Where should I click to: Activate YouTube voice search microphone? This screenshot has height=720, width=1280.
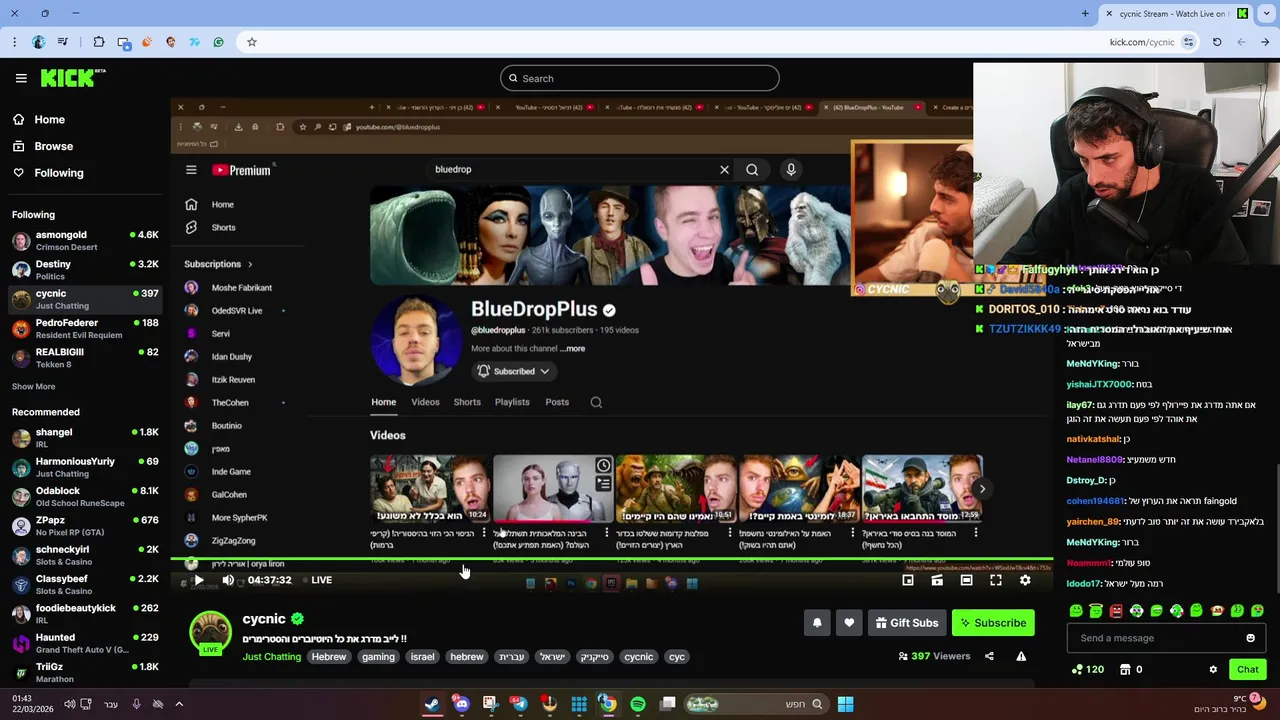click(791, 170)
